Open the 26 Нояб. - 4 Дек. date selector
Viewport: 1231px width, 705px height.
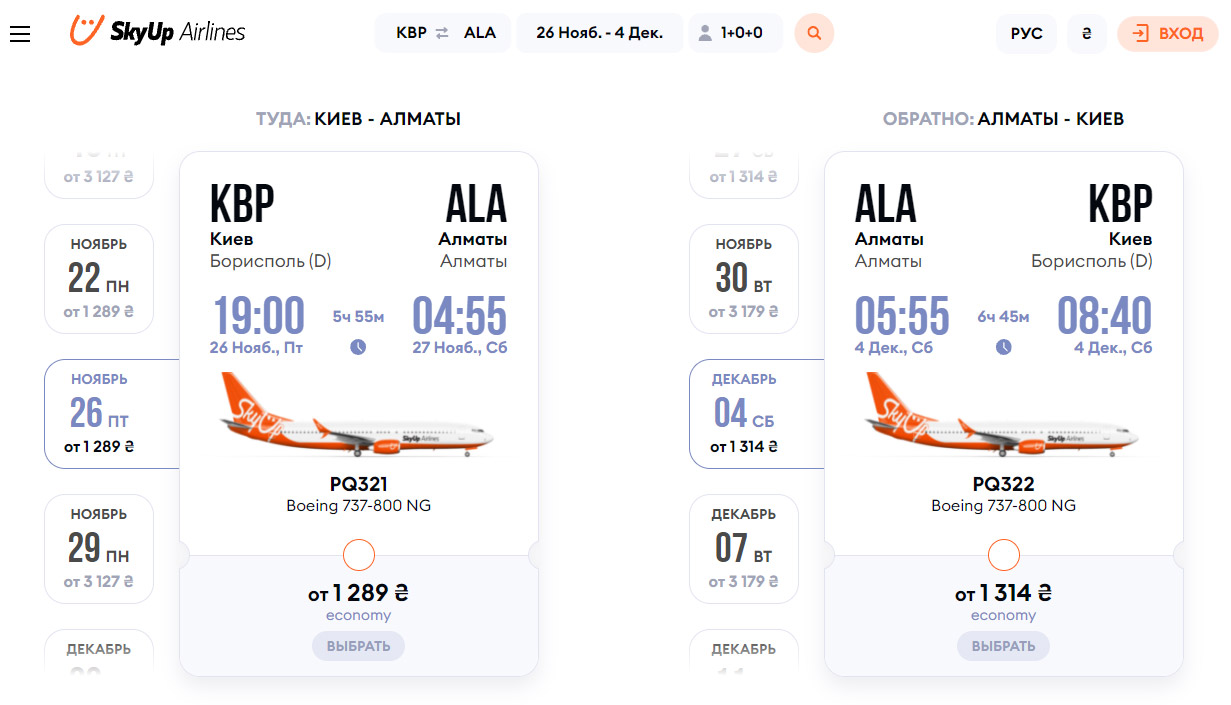(x=600, y=33)
